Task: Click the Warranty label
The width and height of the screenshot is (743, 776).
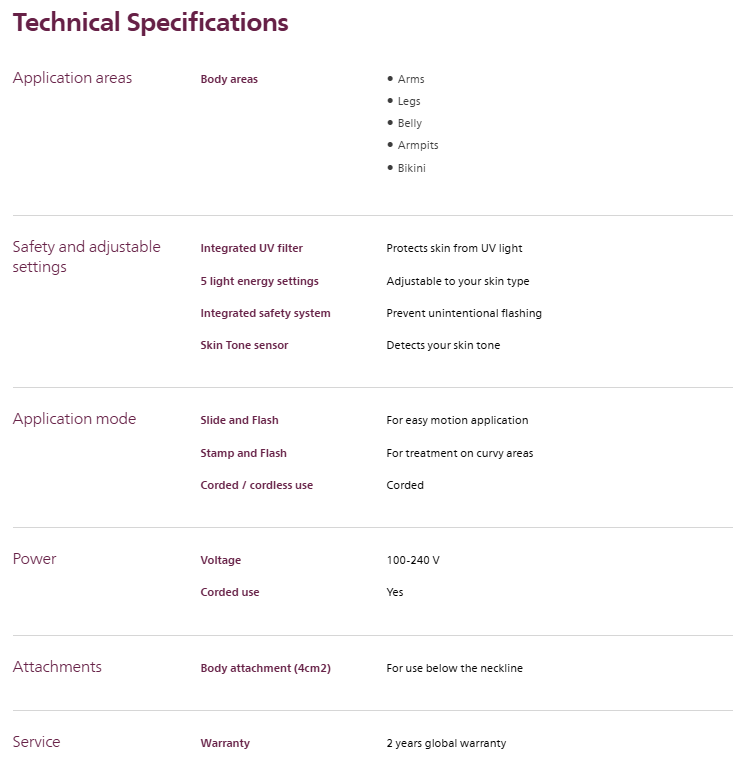Action: click(225, 743)
